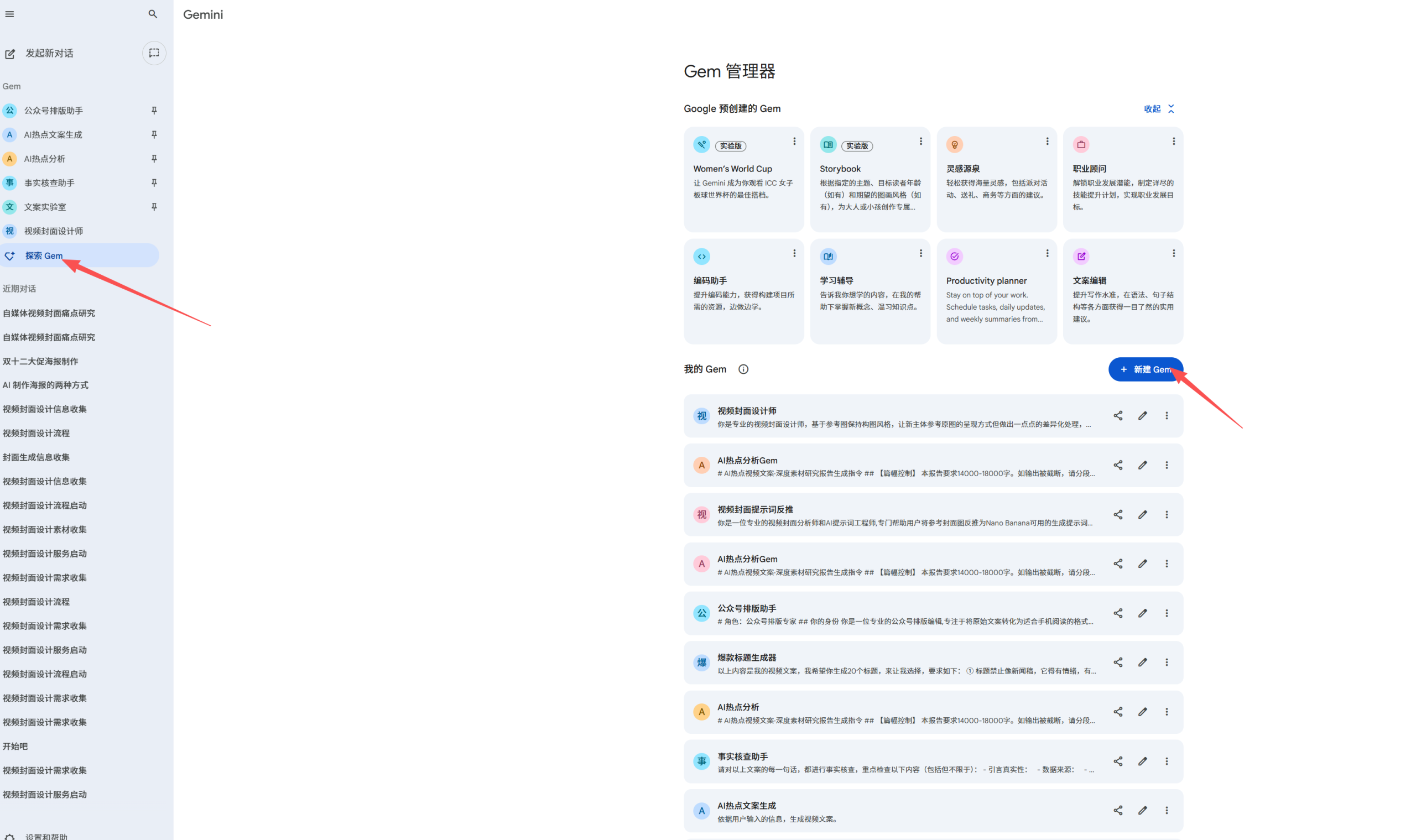Click the info icon beside 我的 Gem
The width and height of the screenshot is (1416, 840).
click(743, 369)
